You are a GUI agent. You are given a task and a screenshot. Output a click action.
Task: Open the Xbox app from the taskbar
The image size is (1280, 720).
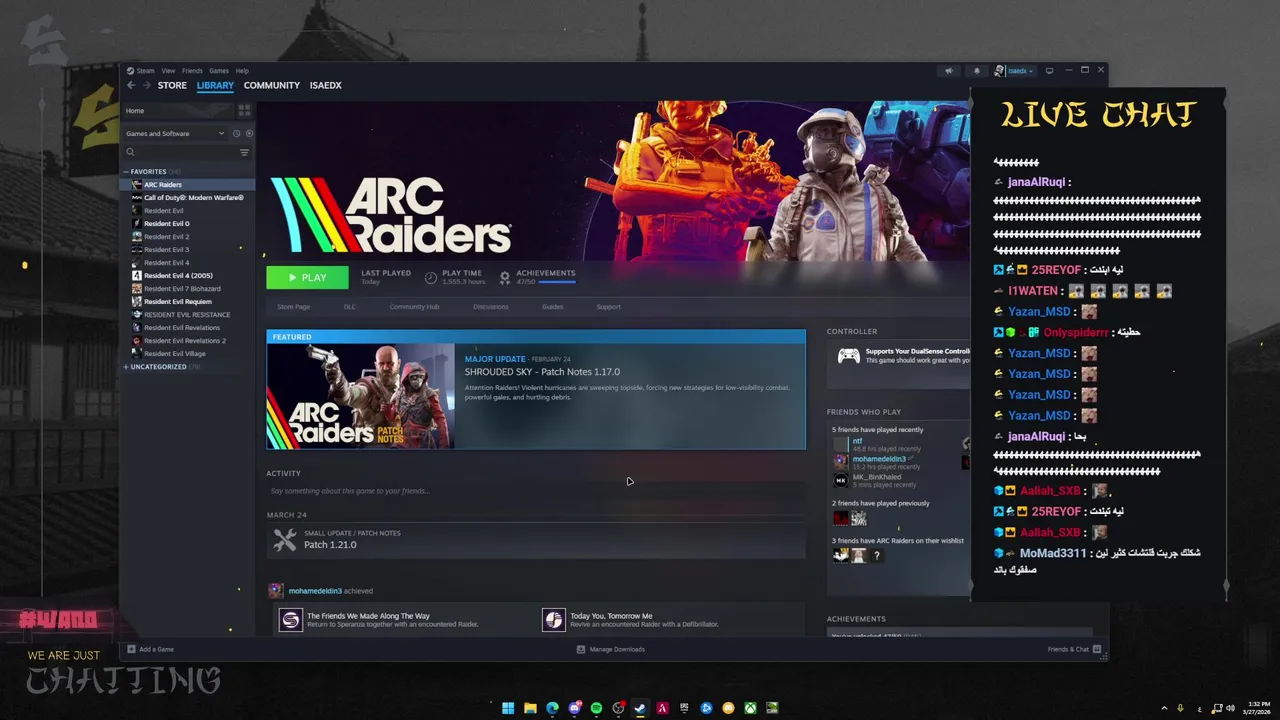tap(750, 708)
